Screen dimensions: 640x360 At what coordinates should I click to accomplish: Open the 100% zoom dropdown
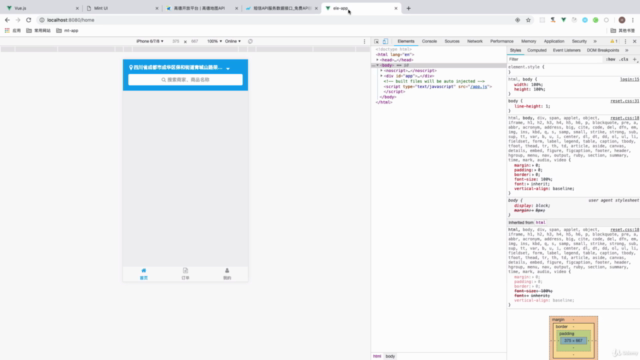214,41
